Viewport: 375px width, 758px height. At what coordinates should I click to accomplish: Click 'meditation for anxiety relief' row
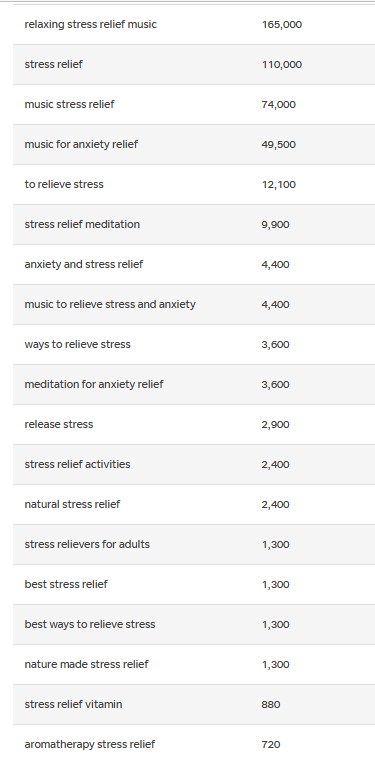click(x=194, y=384)
